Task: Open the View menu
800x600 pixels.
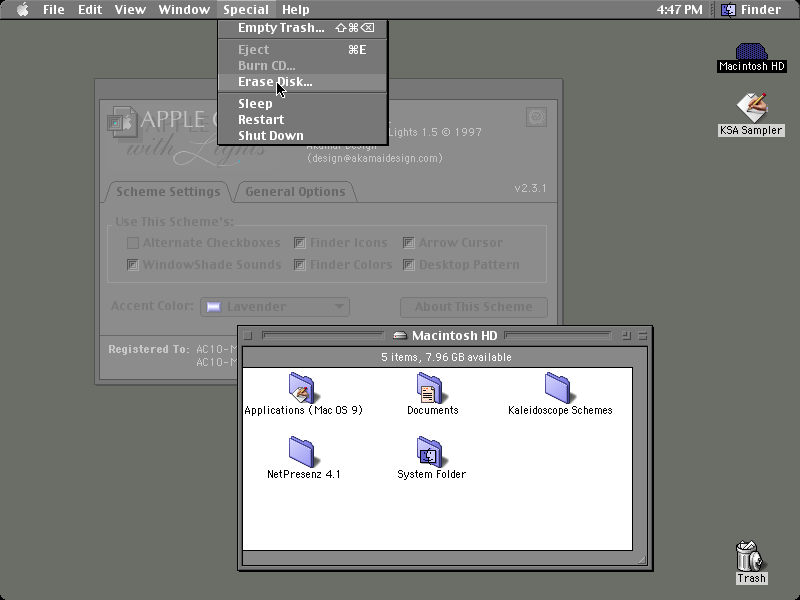Action: [x=130, y=9]
